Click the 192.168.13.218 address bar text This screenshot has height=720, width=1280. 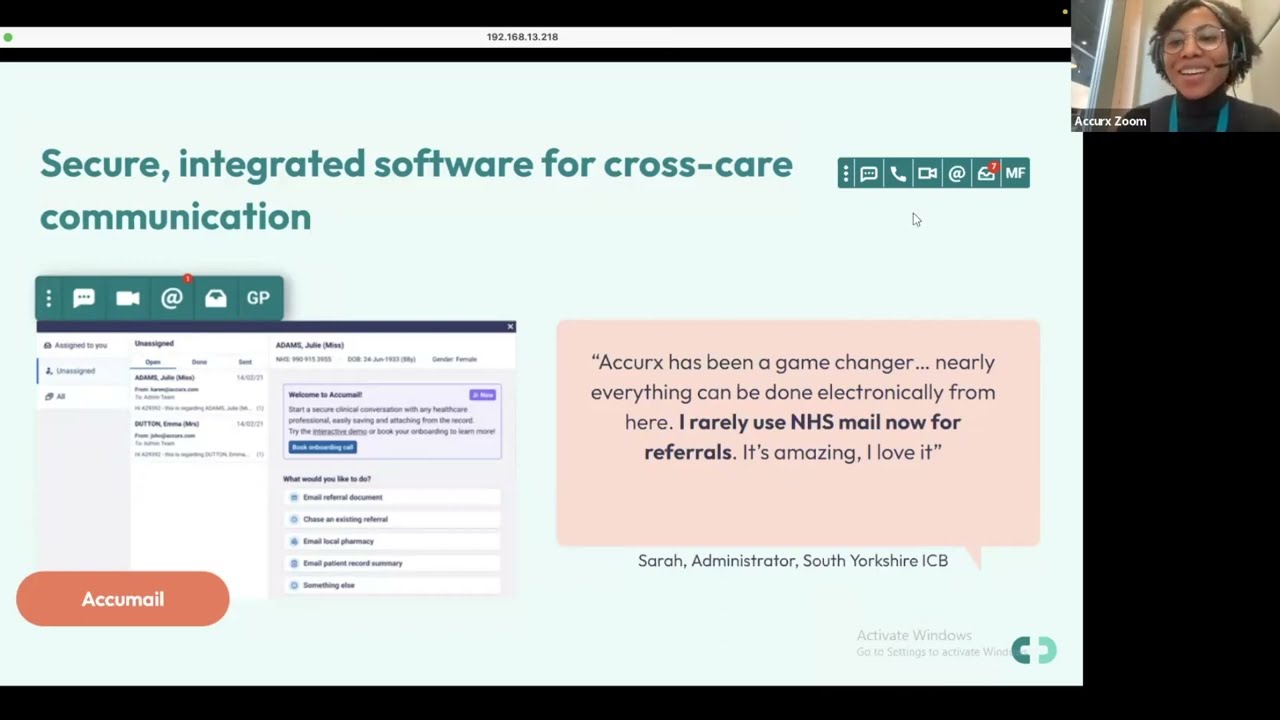(x=522, y=36)
